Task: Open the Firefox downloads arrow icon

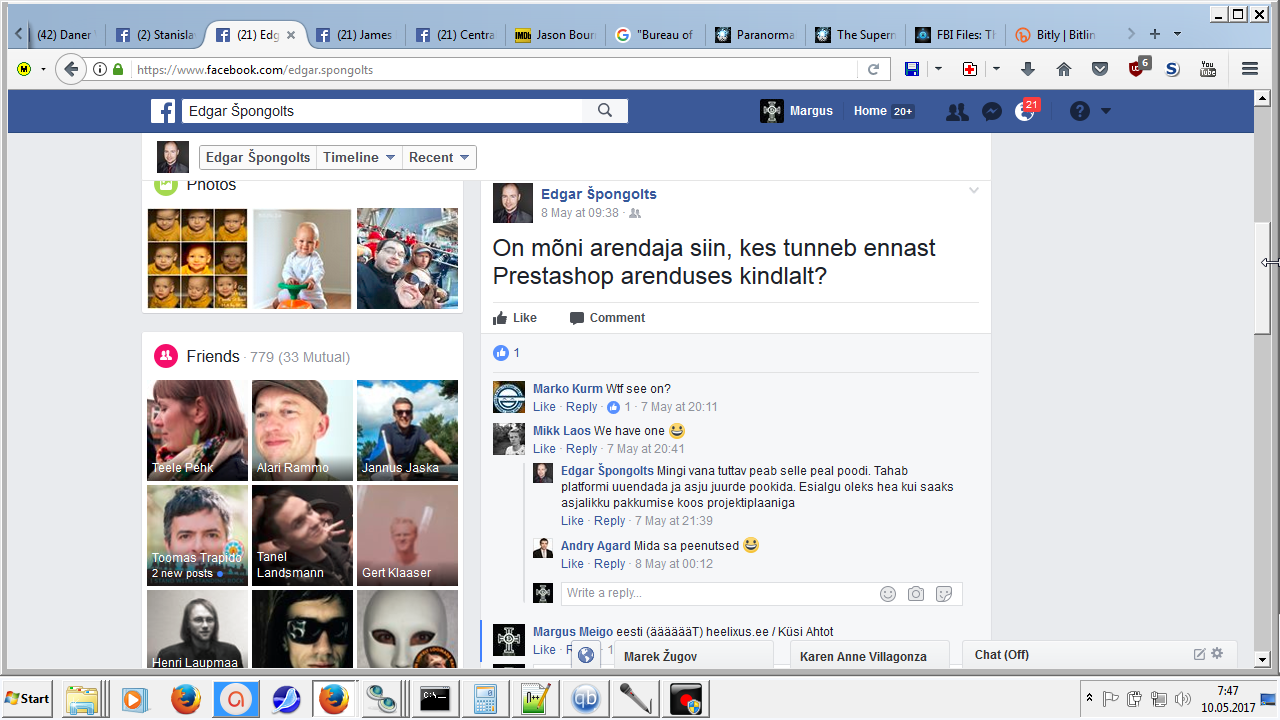Action: [1028, 69]
